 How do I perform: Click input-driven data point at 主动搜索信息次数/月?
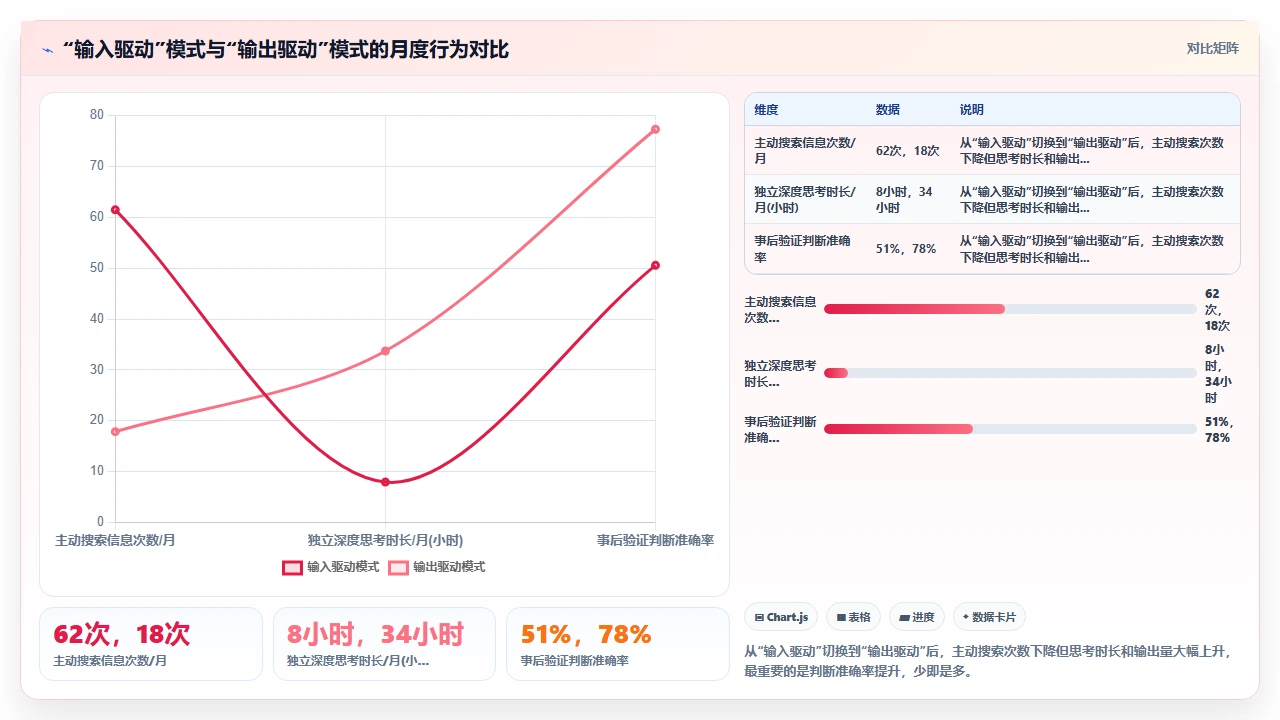(115, 209)
